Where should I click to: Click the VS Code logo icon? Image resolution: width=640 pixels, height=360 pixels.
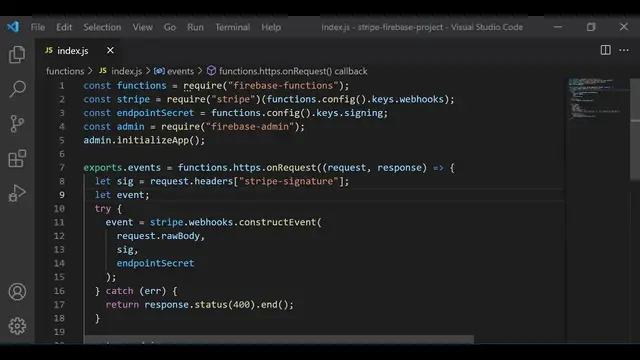[x=13, y=27]
